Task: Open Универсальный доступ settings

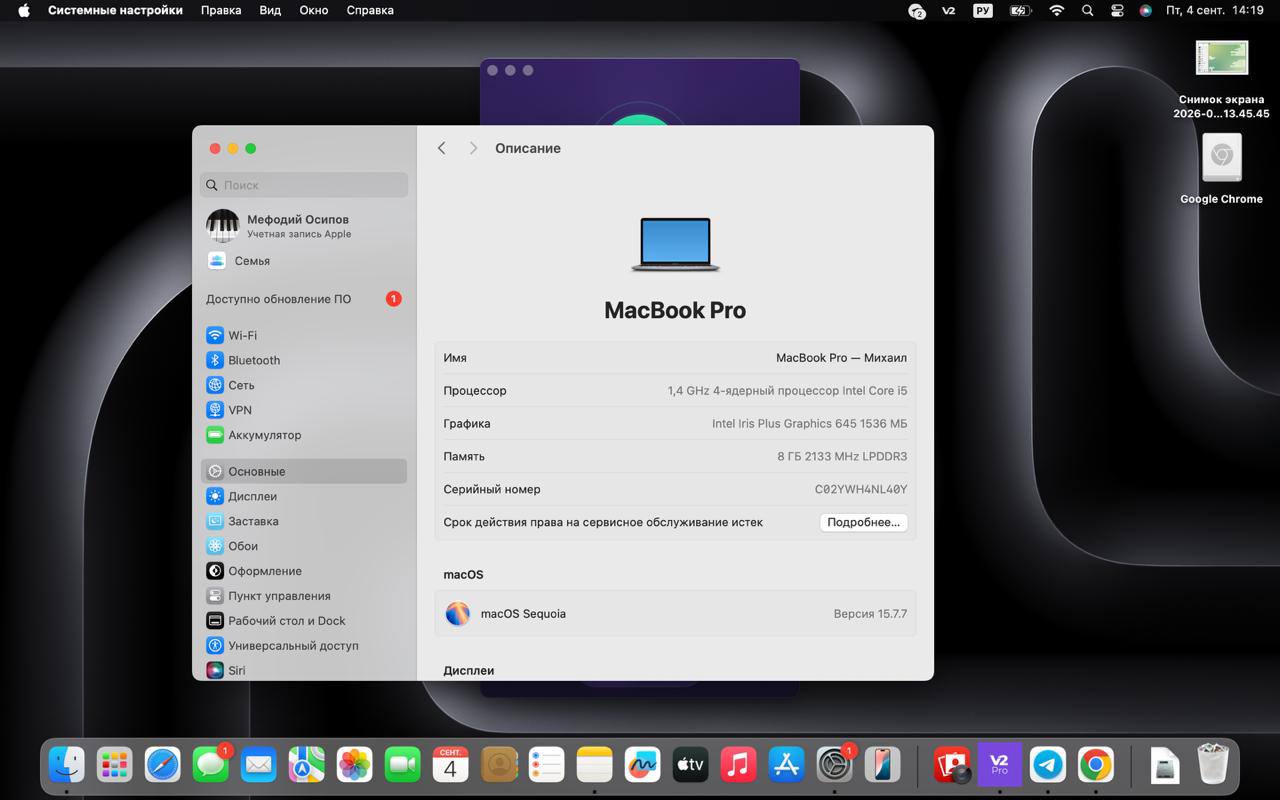Action: [x=304, y=646]
